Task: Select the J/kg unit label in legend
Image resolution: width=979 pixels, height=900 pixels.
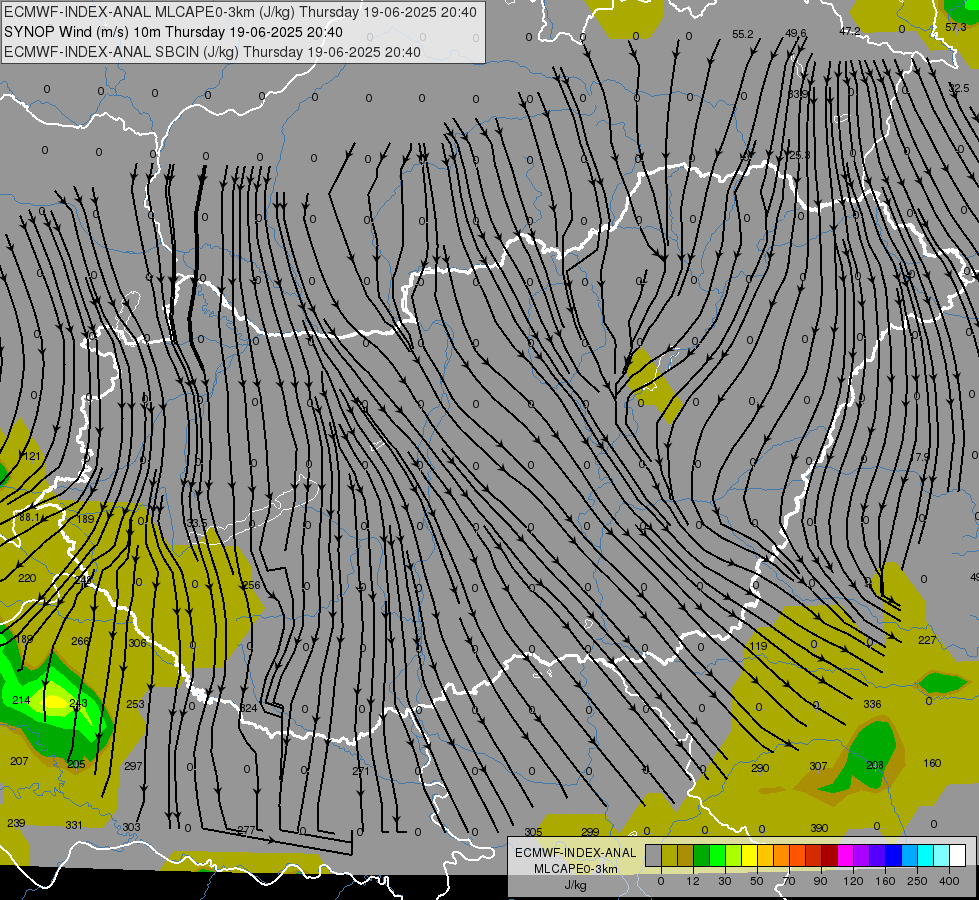Action: pos(575,884)
